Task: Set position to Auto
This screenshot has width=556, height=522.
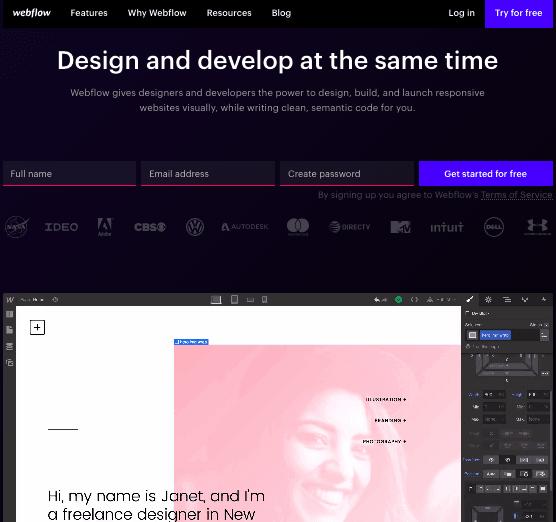Action: click(x=491, y=474)
